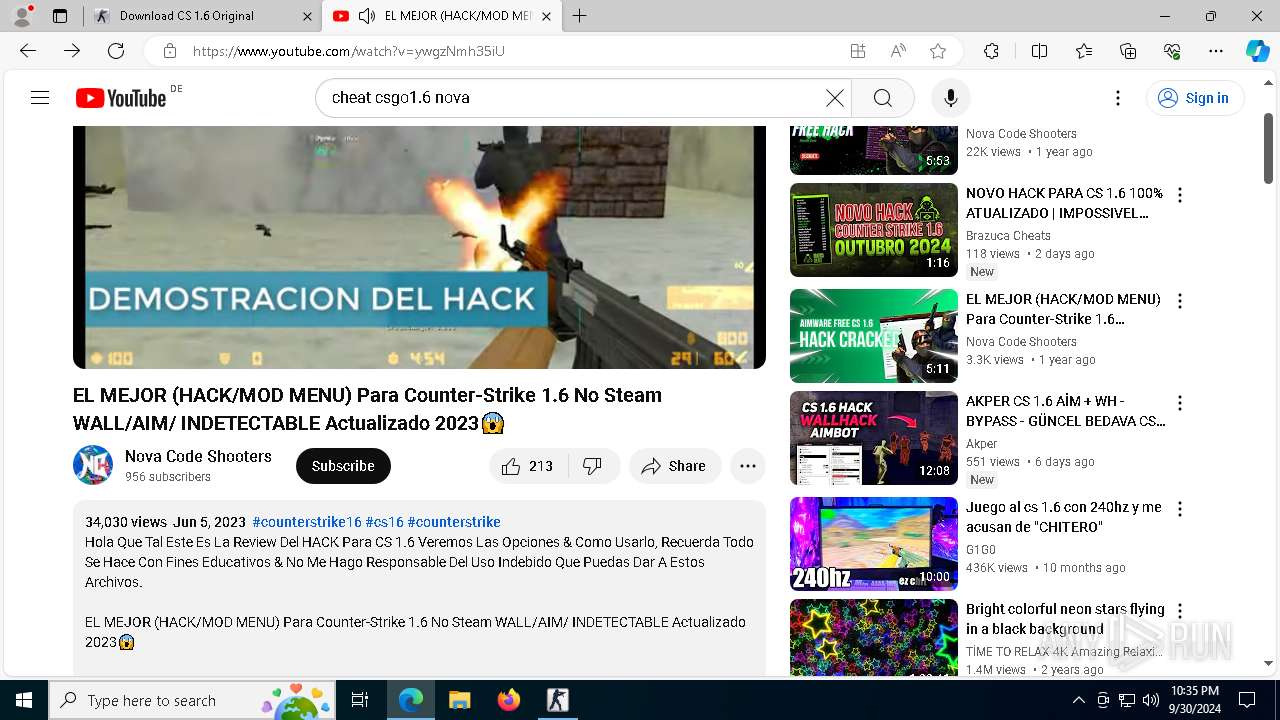Clear the search box with the X
Viewport: 1280px width, 720px height.
834,98
